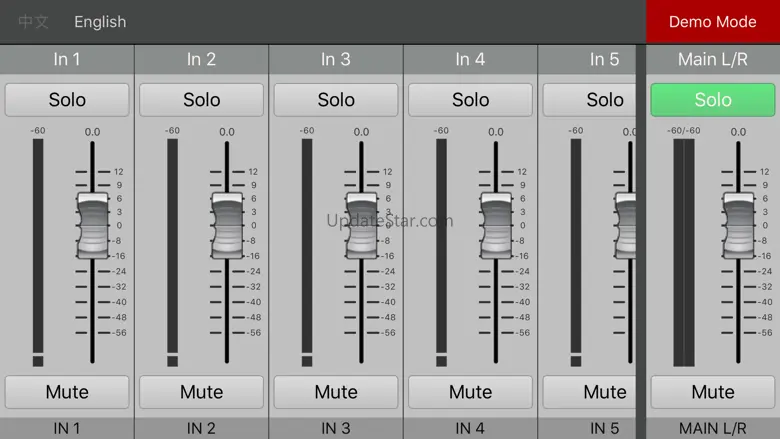Image resolution: width=780 pixels, height=439 pixels.
Task: Click the -24 mark on In 2 fader scale
Action: (x=254, y=271)
